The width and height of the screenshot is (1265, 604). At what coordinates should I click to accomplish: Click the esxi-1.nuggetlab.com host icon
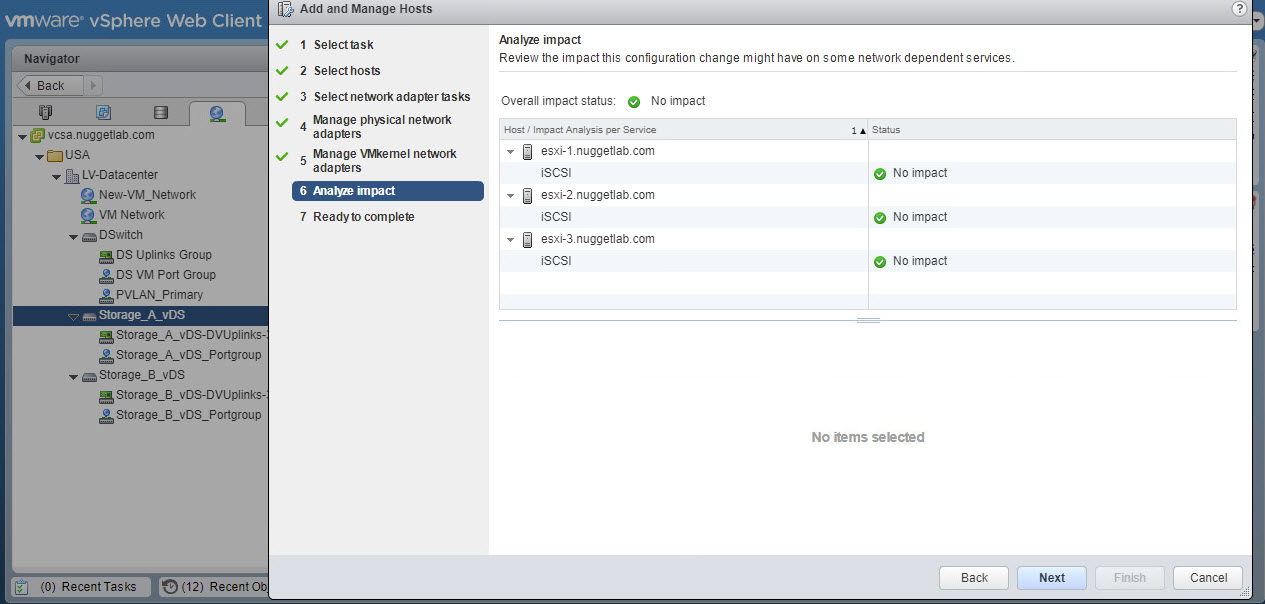click(x=528, y=152)
